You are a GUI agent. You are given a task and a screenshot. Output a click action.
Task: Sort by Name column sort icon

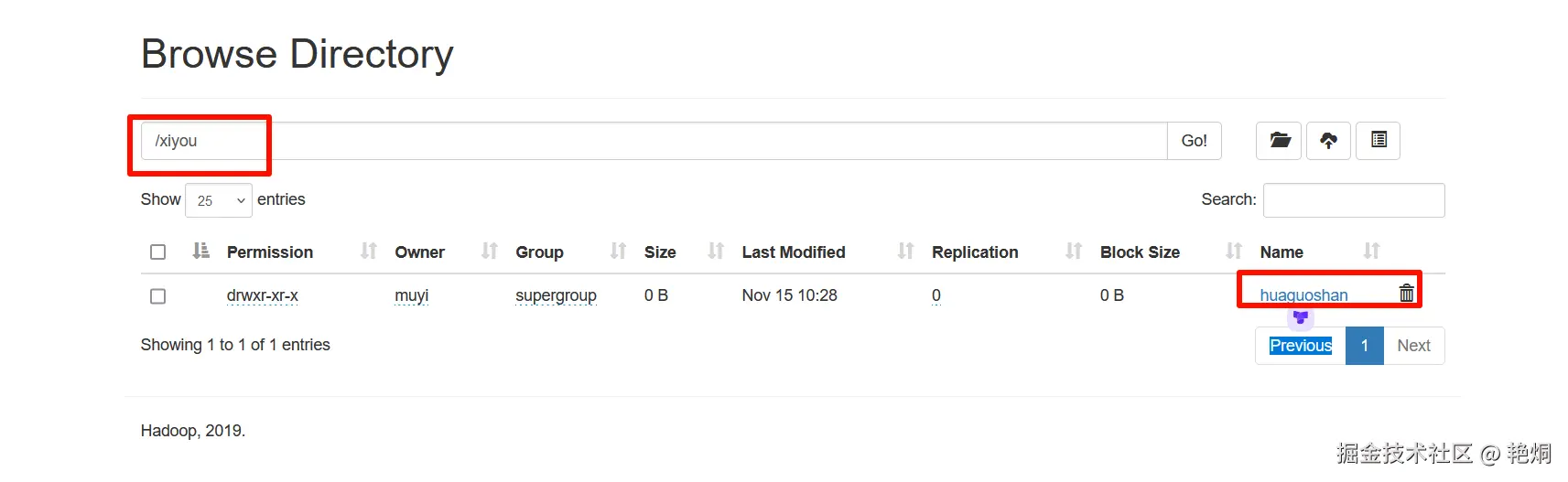point(1371,252)
